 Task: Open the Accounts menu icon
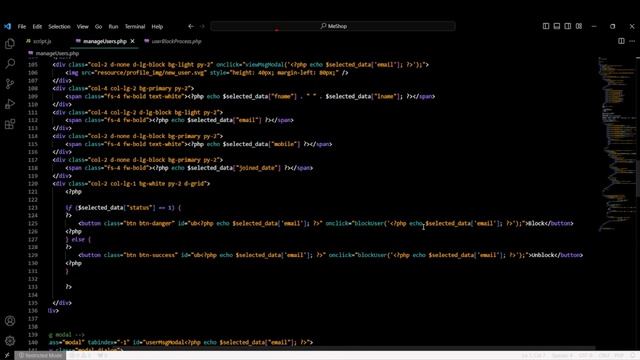pos(10,321)
